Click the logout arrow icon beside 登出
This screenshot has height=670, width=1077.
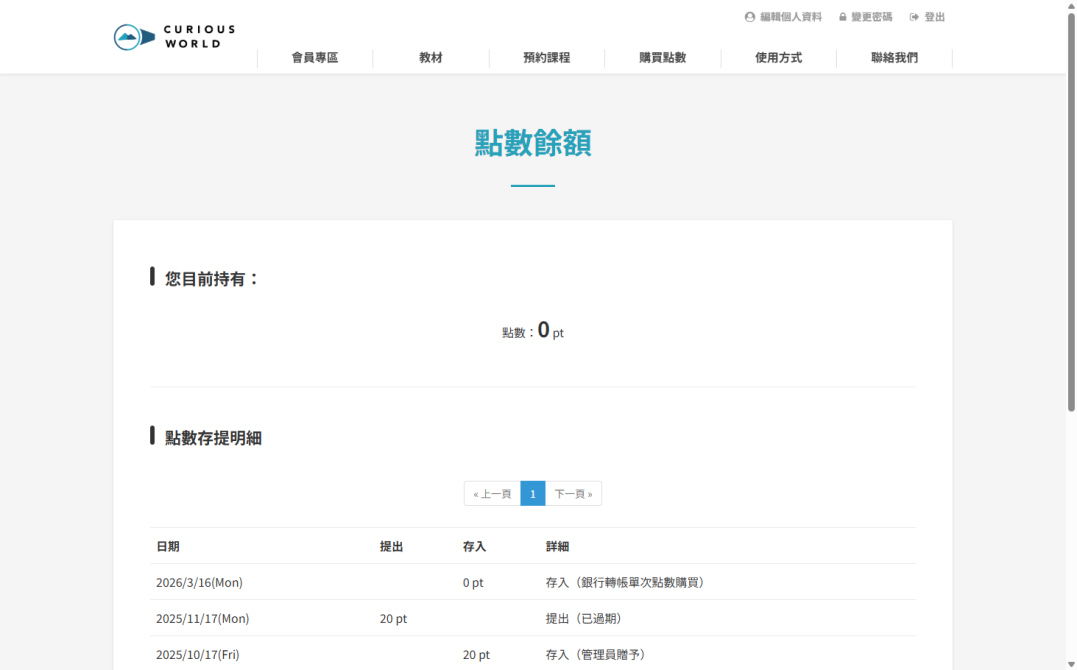coord(914,17)
